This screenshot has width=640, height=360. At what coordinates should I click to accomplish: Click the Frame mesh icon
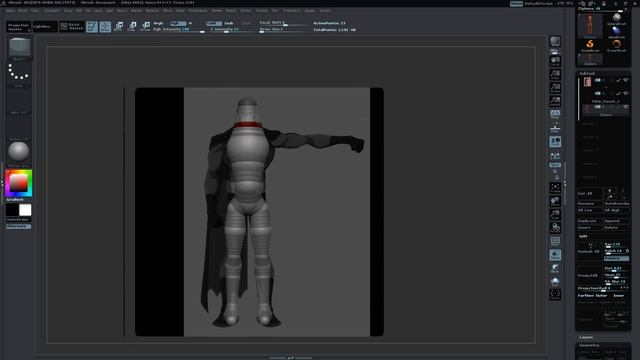[555, 188]
